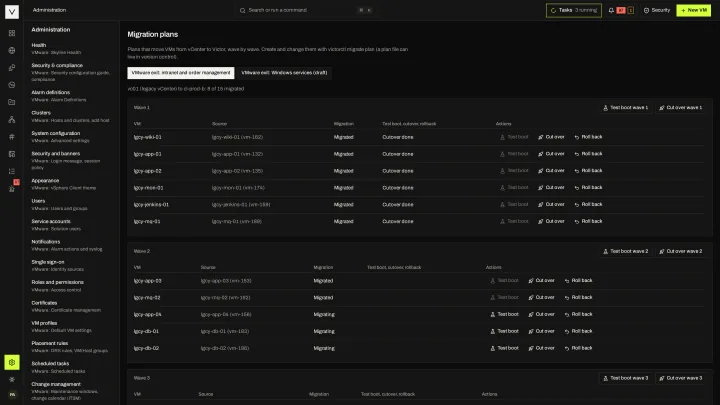The height and width of the screenshot is (405, 720).
Task: Open the hierarchy network icon in the left rail
Action: click(x=12, y=119)
